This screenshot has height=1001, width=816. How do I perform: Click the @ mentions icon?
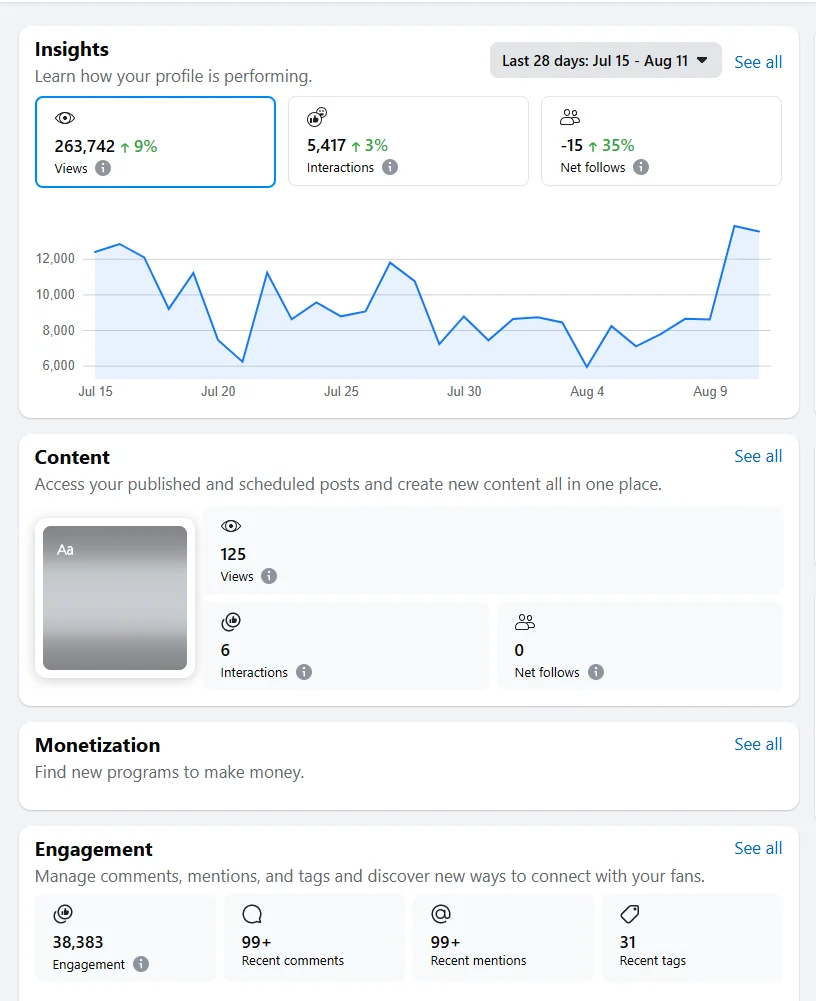pos(441,914)
